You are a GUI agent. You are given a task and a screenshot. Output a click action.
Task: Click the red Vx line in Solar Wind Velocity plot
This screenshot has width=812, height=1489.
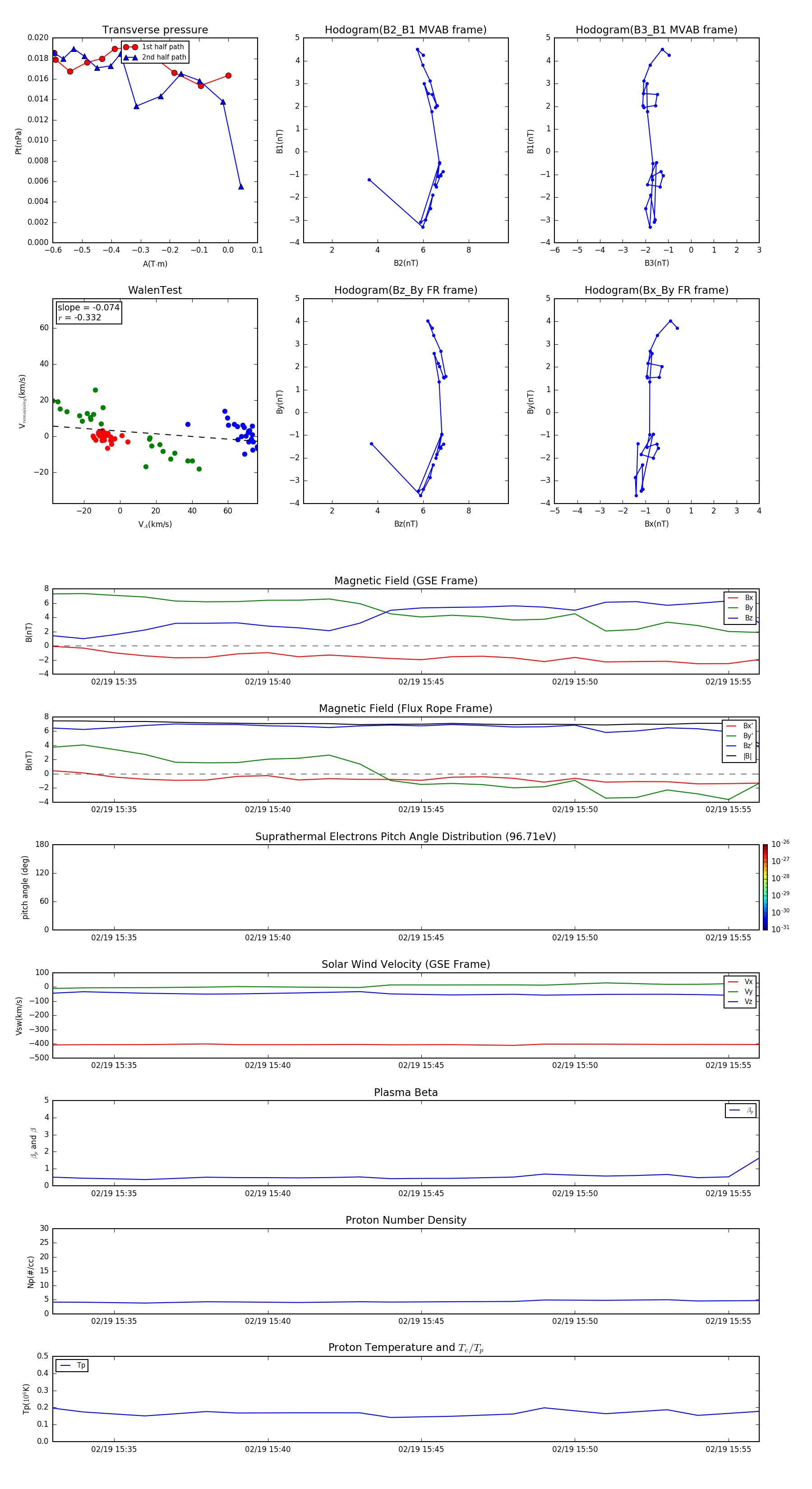point(406,1045)
